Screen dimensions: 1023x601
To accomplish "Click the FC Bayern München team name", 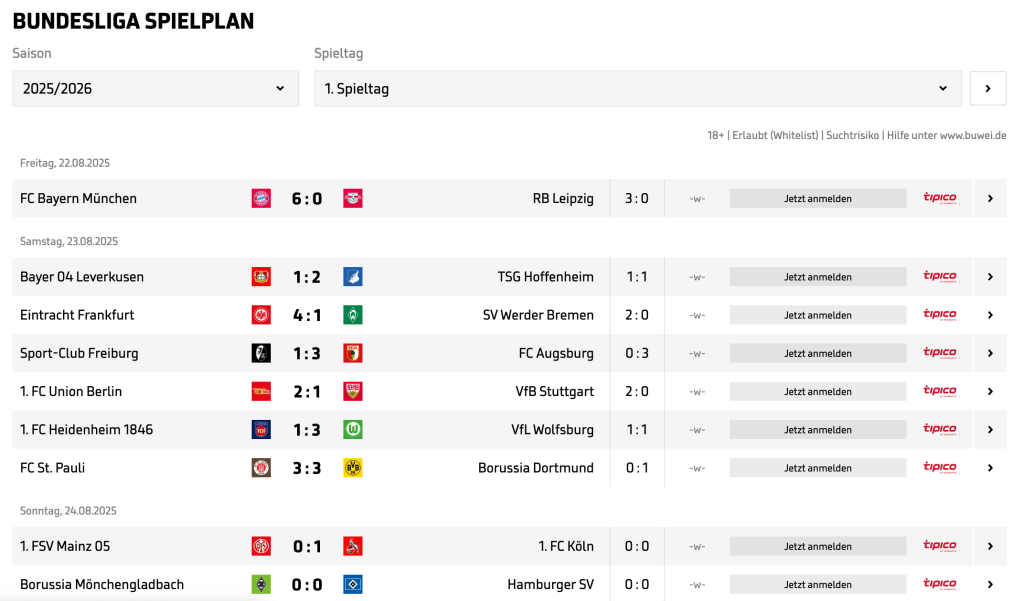I will coord(78,198).
